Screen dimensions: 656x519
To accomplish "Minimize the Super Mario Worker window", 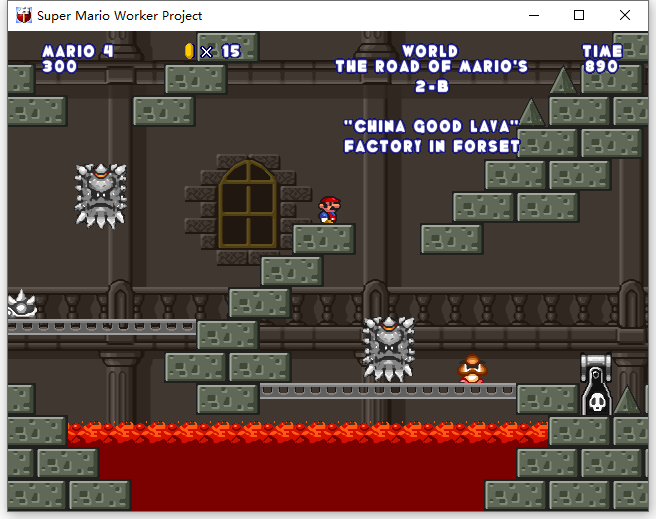I will point(534,15).
